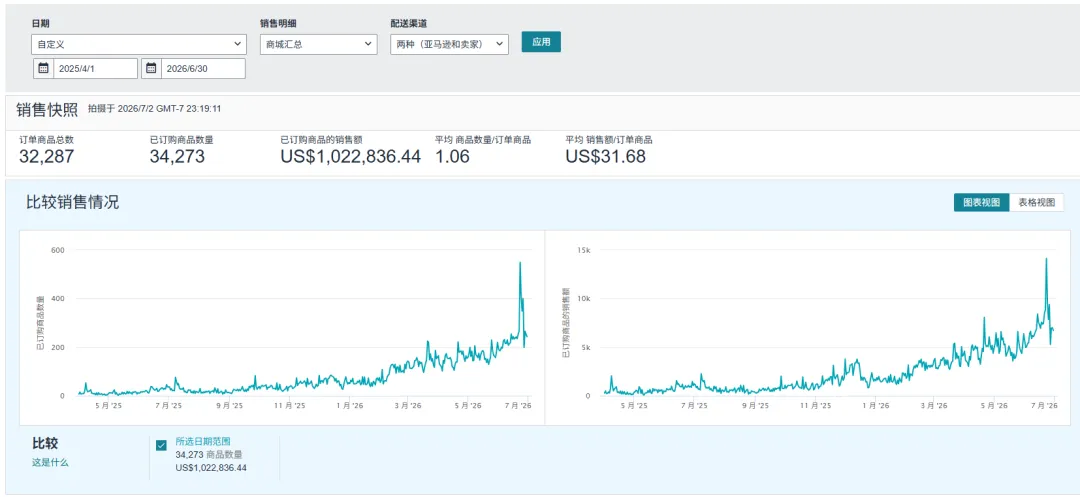Open the 日期 自定义 dropdown

[x=138, y=45]
